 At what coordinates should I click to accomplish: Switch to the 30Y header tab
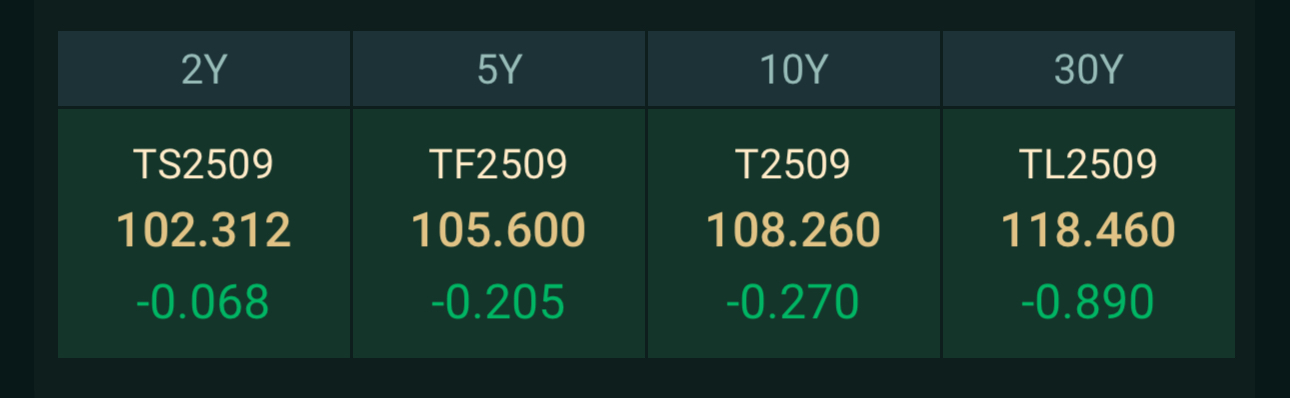1089,69
